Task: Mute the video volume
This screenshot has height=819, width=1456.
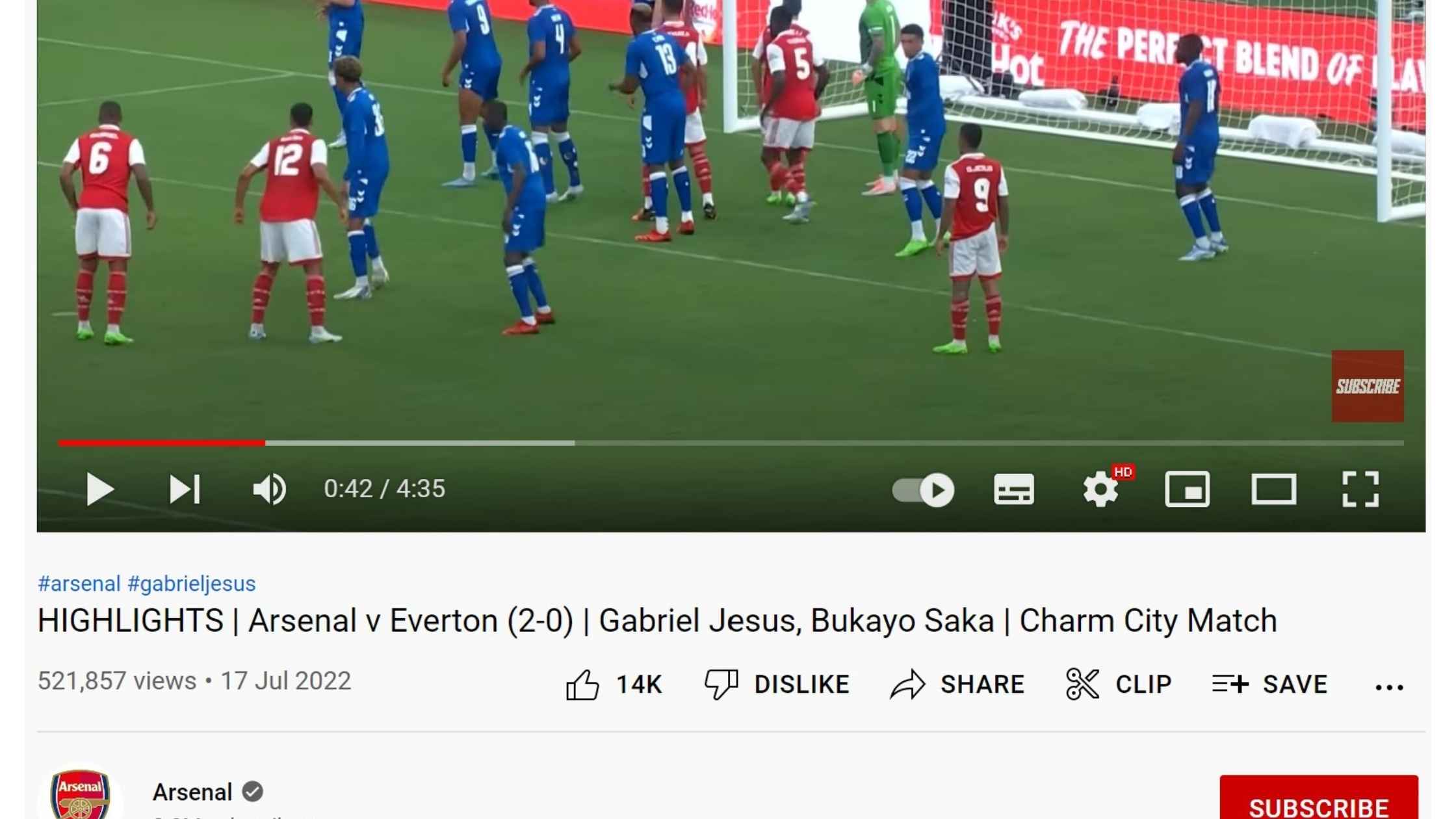Action: [269, 489]
